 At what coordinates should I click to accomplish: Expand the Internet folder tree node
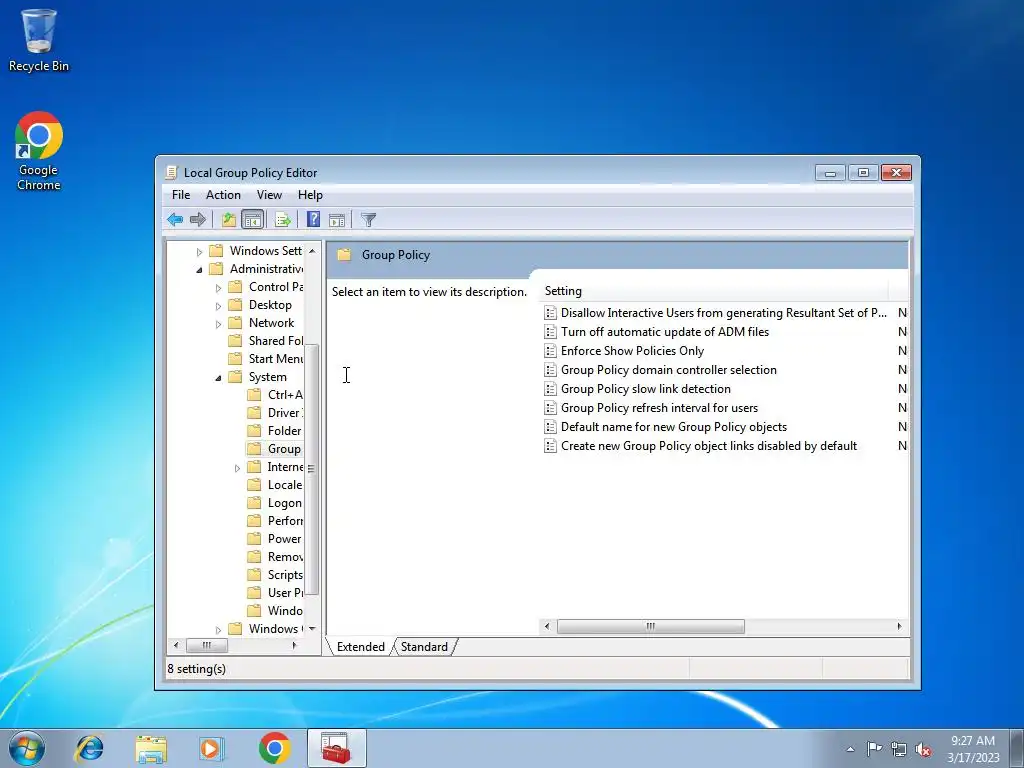pos(237,468)
